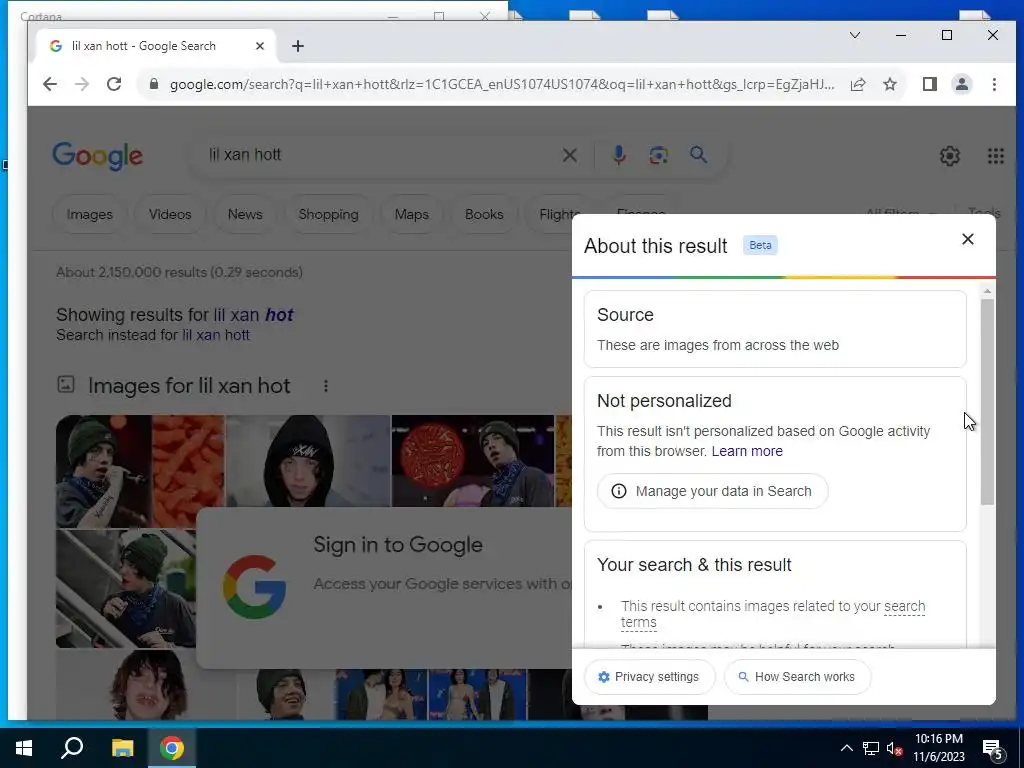The height and width of the screenshot is (768, 1024).
Task: Open the more options dots beside Images heading
Action: point(325,386)
